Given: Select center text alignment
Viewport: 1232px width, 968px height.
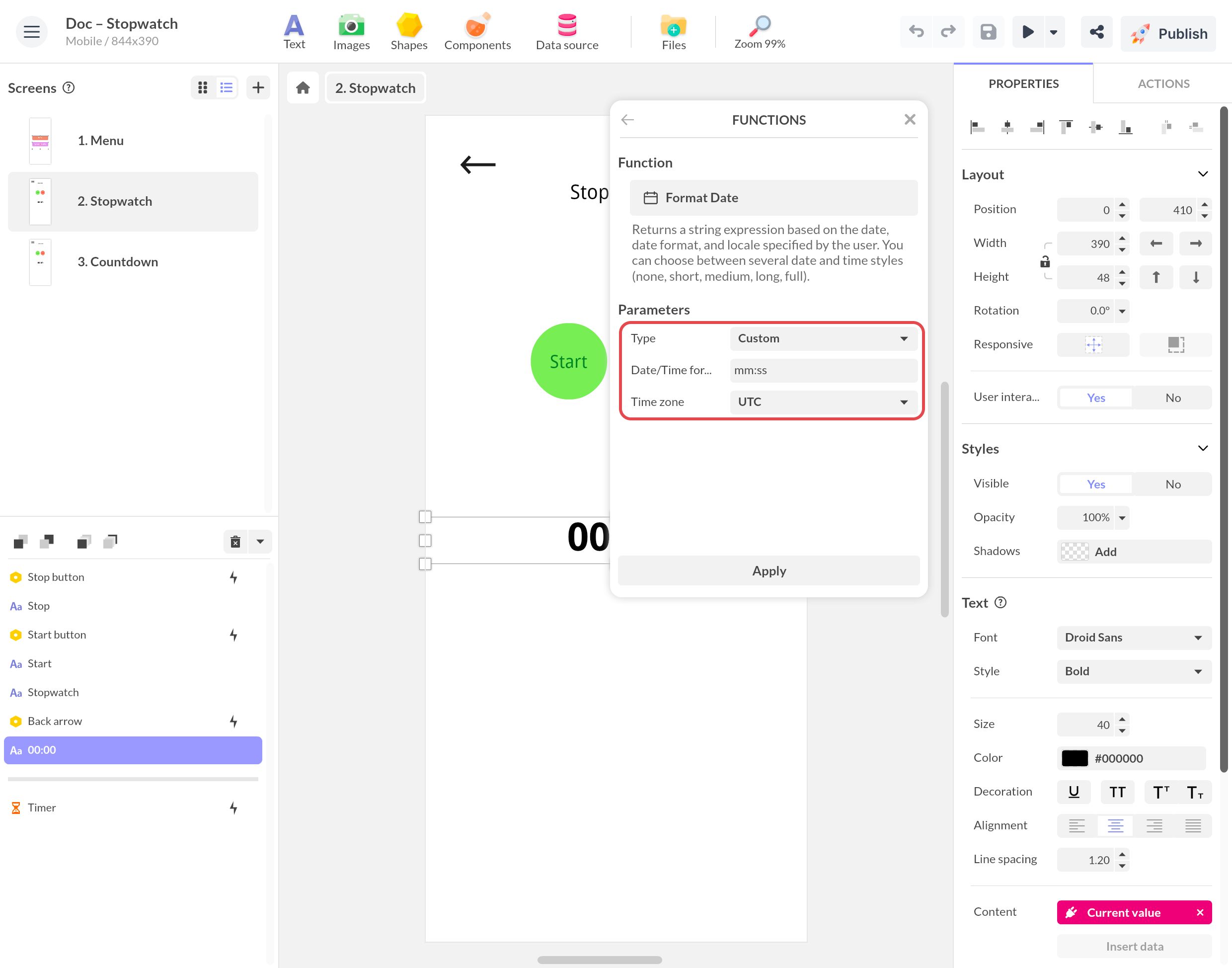Looking at the screenshot, I should [1115, 826].
